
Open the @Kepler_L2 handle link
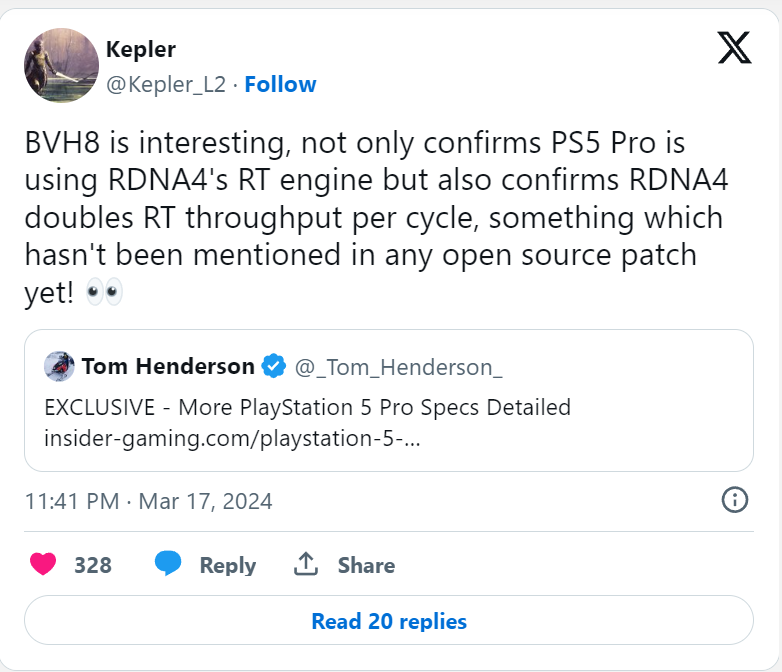click(166, 84)
